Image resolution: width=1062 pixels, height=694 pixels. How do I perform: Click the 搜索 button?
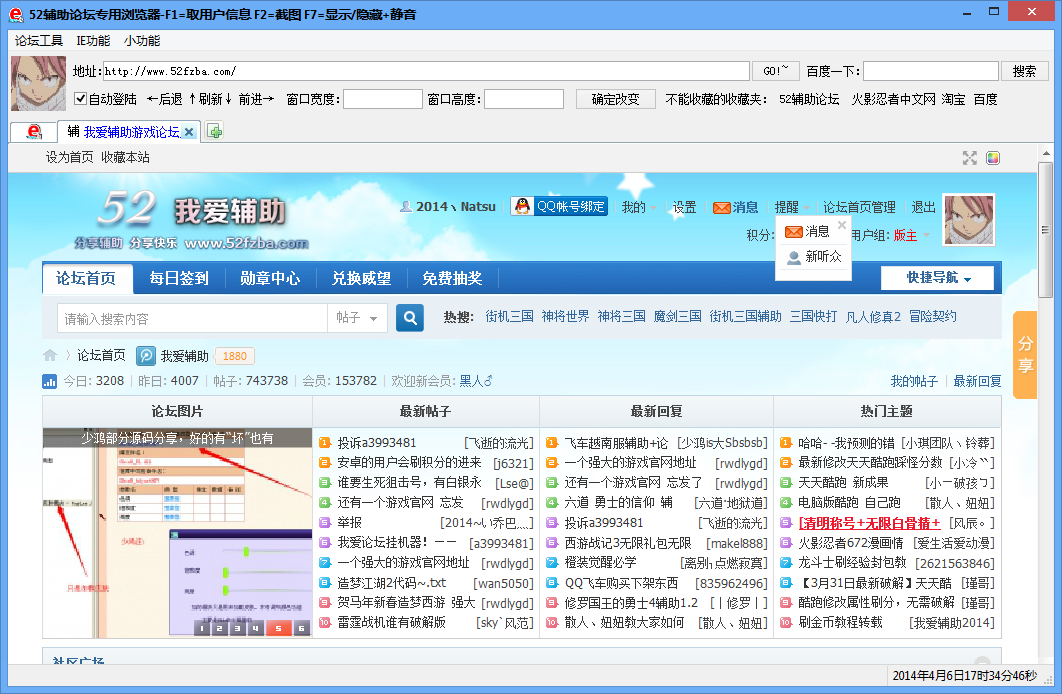1024,71
